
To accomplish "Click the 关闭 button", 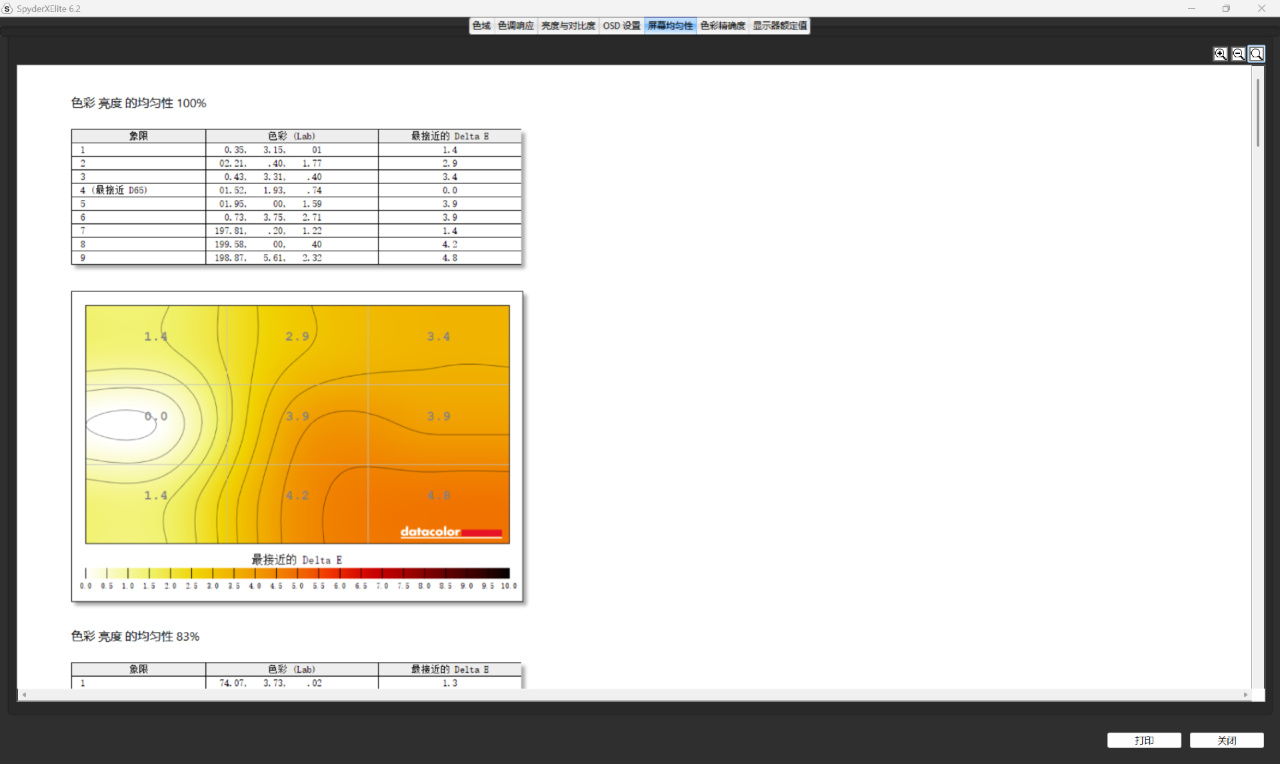I will (1227, 741).
